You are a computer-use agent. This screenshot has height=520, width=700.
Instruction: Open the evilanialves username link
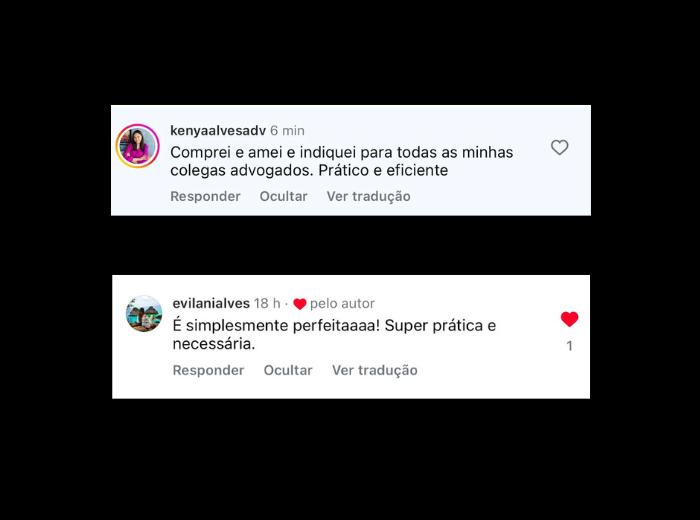(211, 304)
